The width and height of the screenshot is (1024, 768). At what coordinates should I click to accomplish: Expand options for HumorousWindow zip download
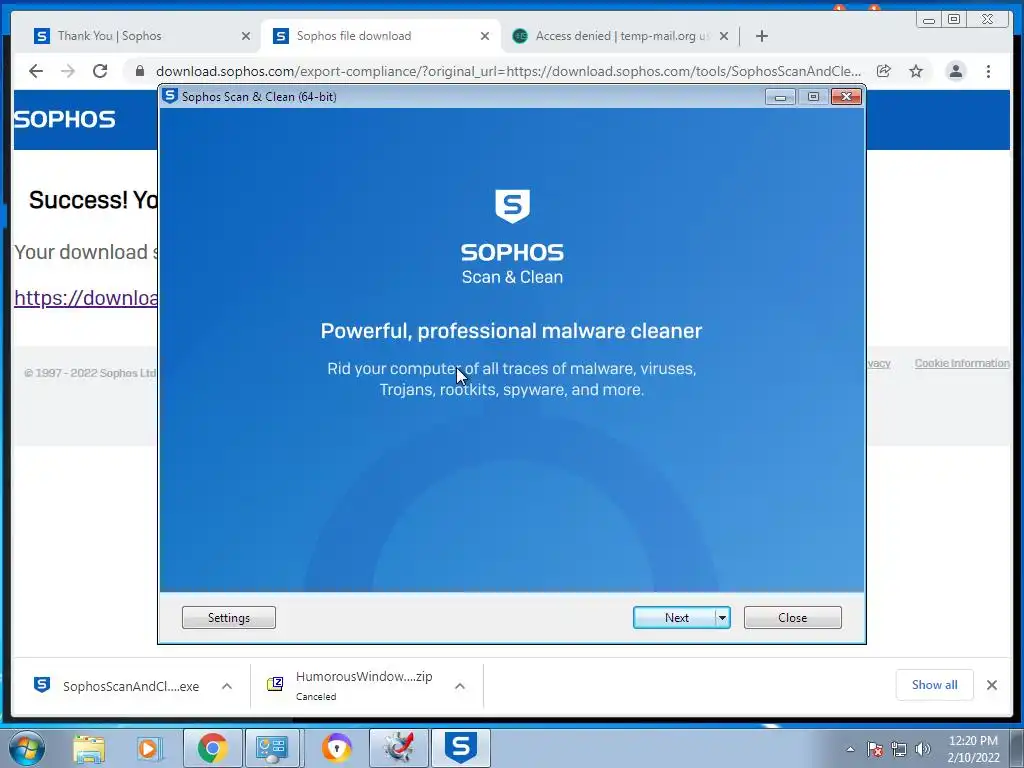pyautogui.click(x=460, y=686)
